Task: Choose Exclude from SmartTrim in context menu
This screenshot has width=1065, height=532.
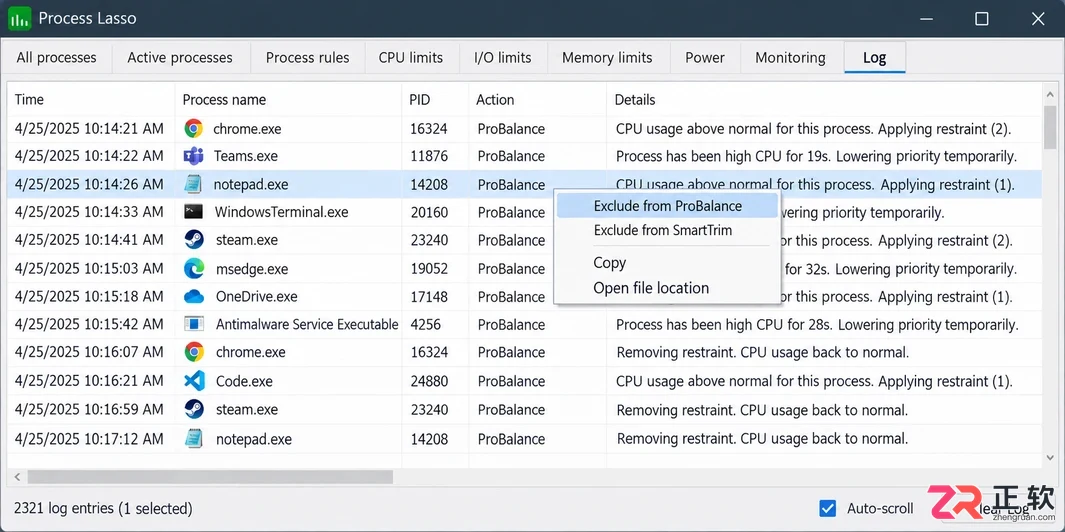Action: [667, 230]
